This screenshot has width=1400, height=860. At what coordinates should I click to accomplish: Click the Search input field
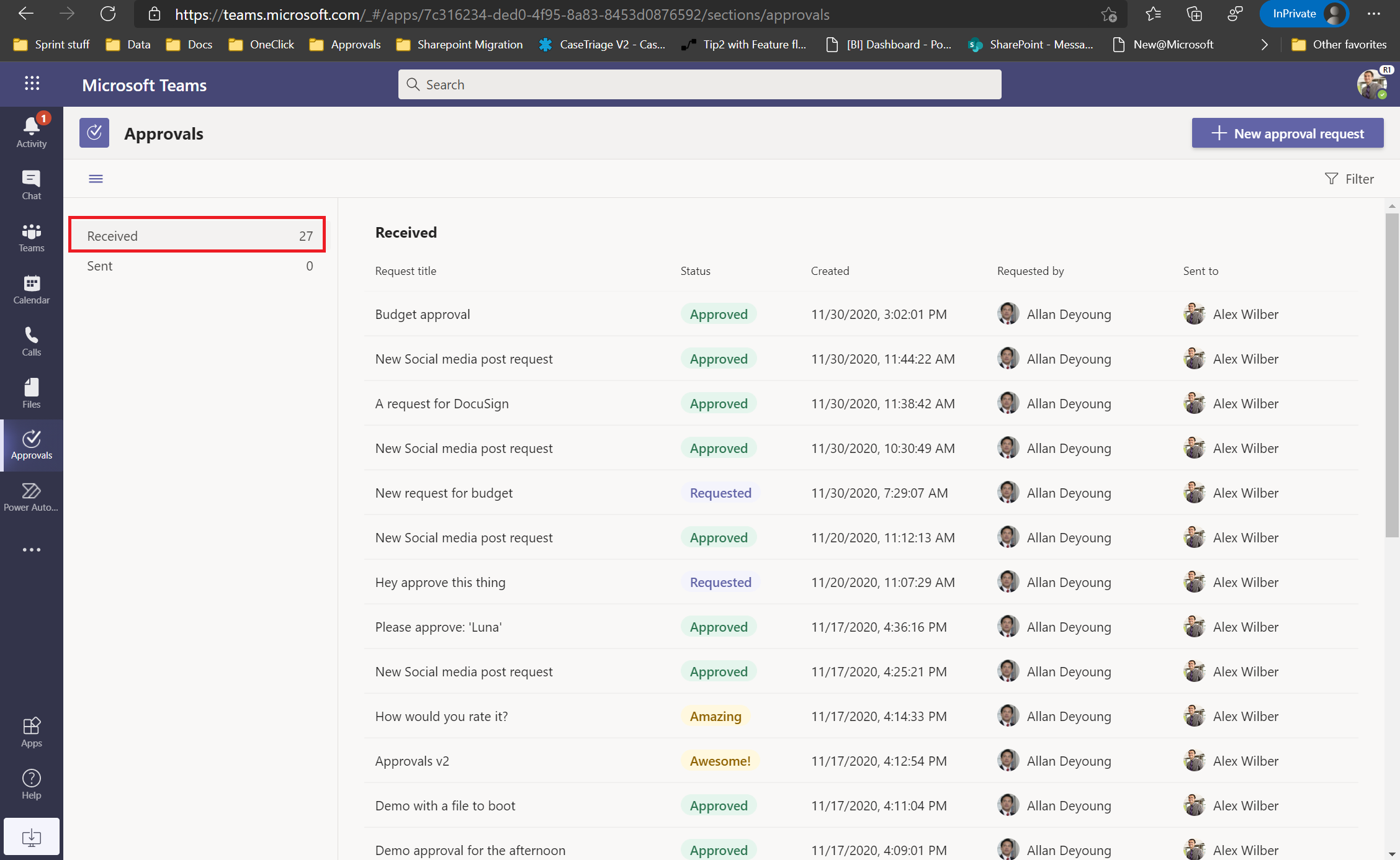[x=699, y=84]
